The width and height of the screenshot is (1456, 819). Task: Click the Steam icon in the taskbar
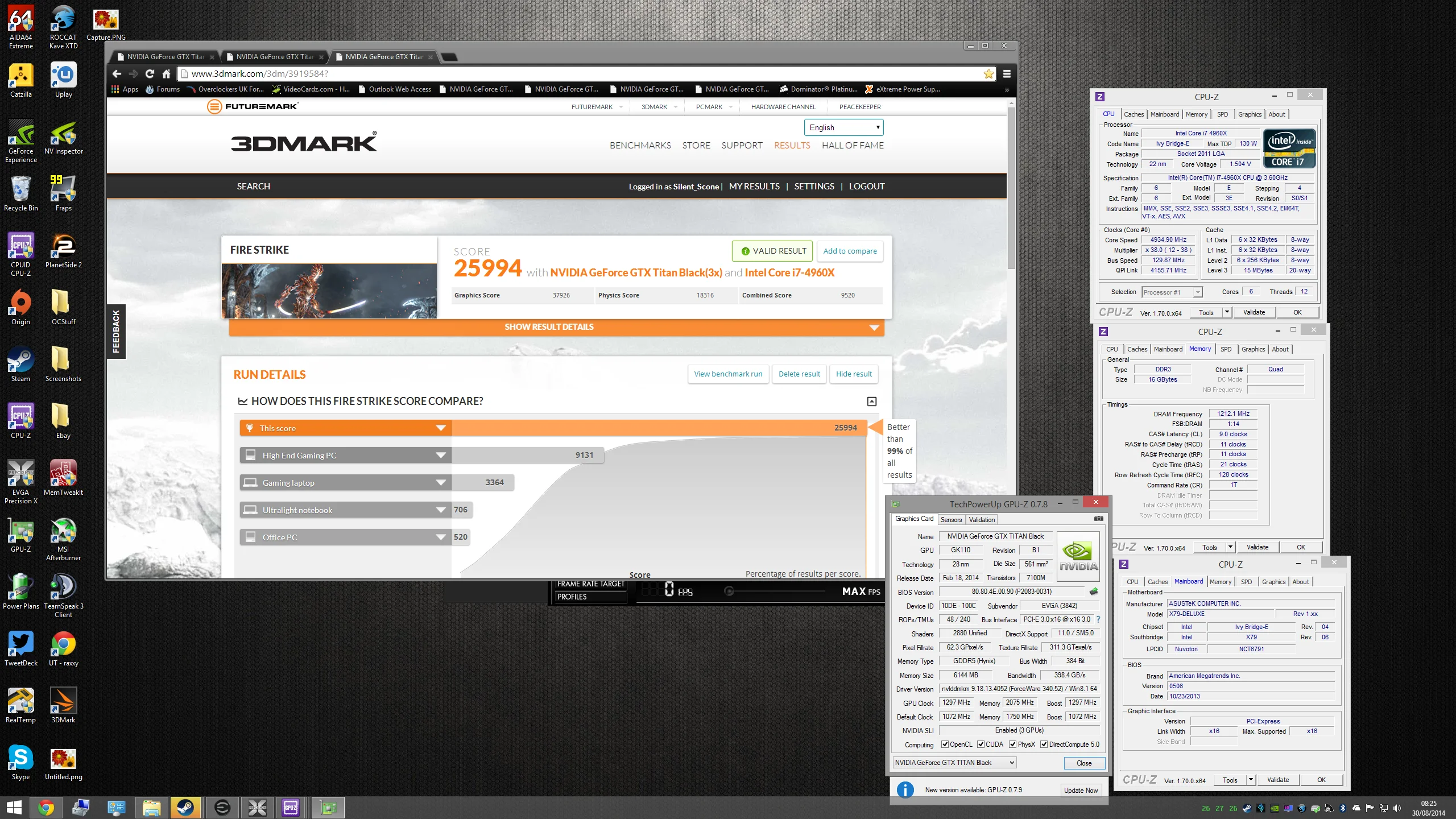point(185,807)
